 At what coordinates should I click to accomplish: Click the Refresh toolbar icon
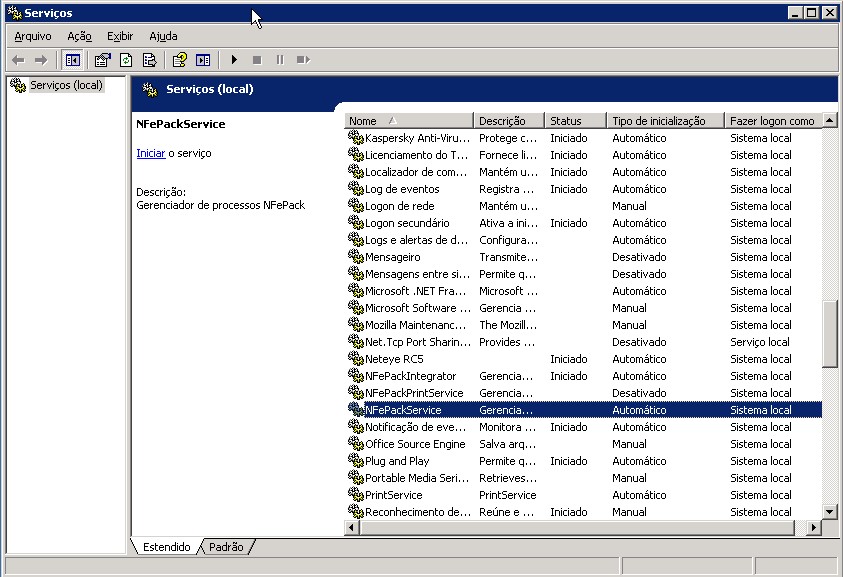click(x=126, y=60)
